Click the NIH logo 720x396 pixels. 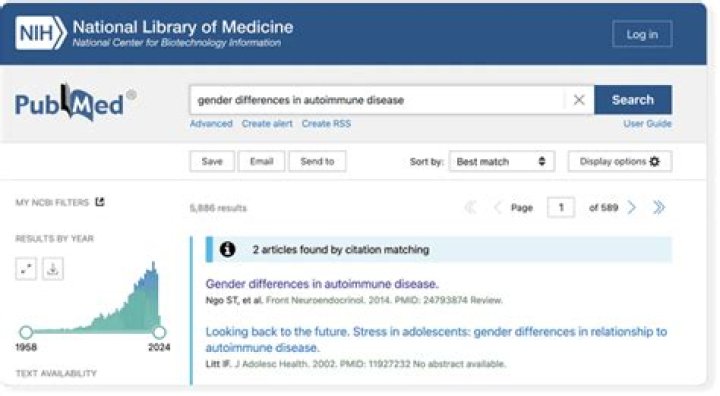pyautogui.click(x=40, y=33)
